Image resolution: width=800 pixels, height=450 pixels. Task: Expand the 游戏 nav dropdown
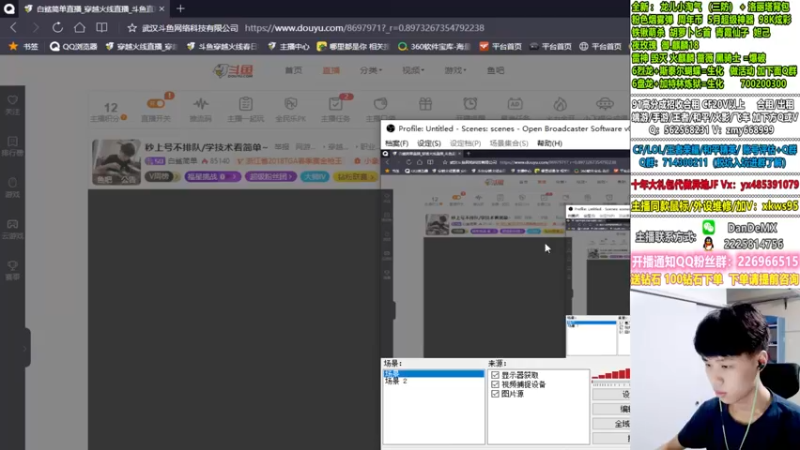[456, 70]
